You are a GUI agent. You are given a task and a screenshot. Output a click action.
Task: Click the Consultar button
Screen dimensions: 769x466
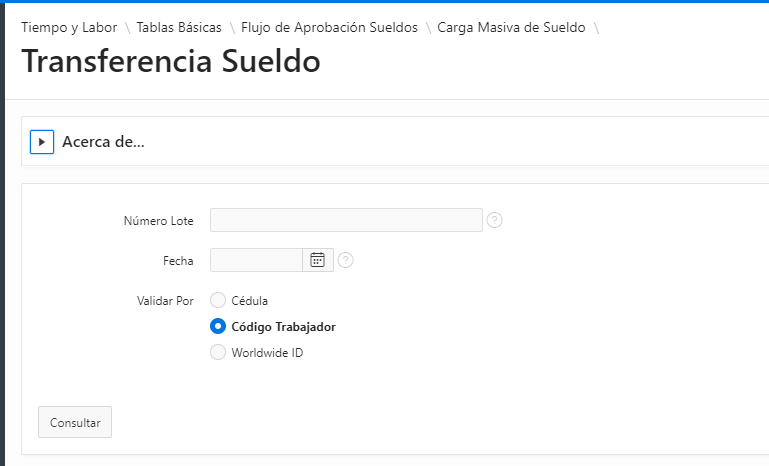click(x=75, y=422)
